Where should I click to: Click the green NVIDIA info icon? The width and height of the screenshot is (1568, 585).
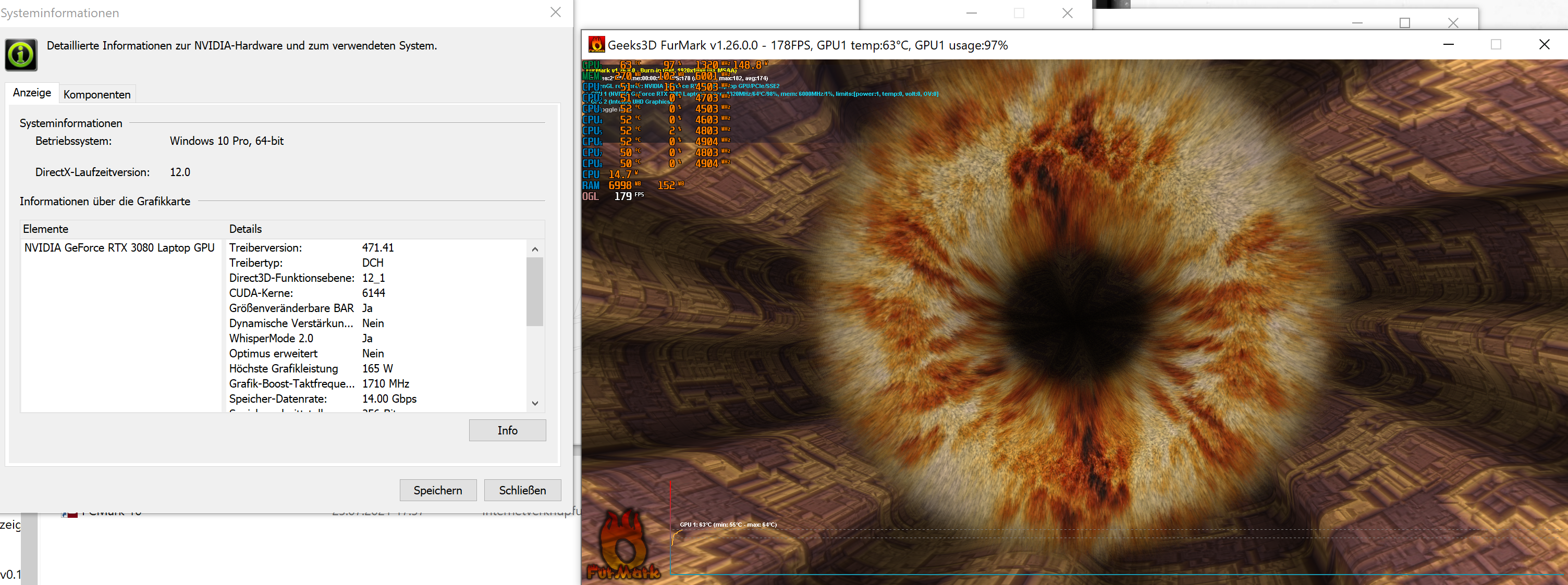click(21, 55)
